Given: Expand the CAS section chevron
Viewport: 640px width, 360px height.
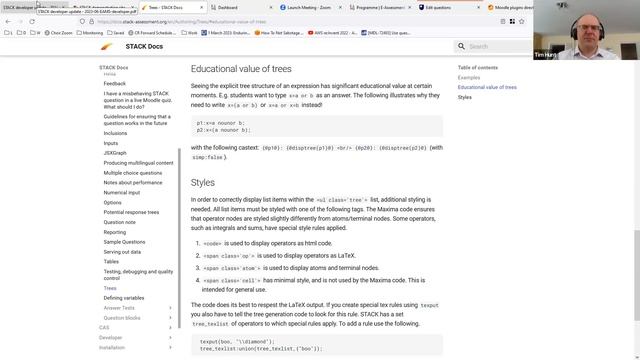Looking at the screenshot, I should pyautogui.click(x=171, y=328).
